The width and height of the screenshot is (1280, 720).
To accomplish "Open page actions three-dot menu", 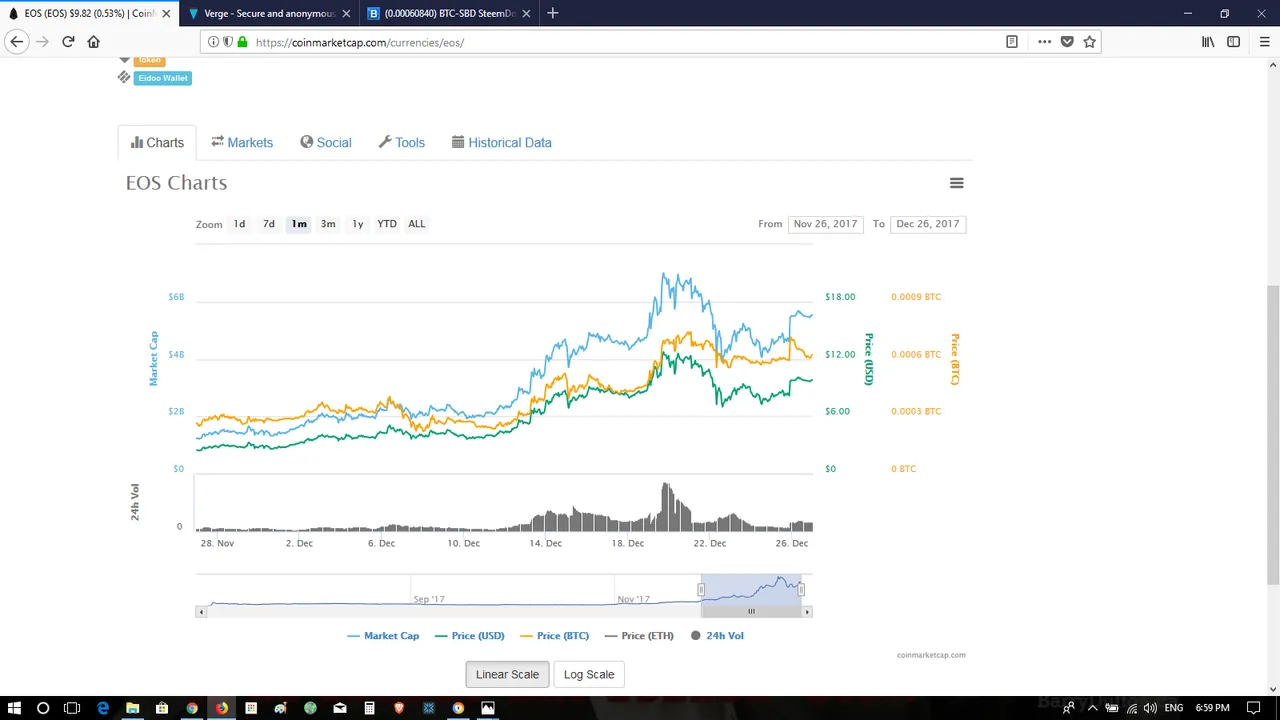I will click(1044, 42).
